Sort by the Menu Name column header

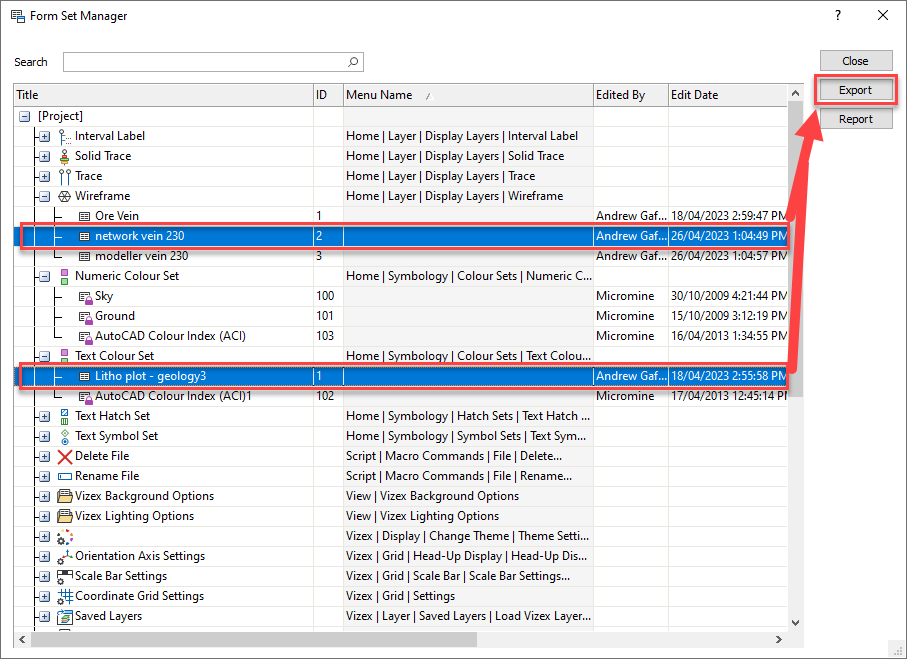pos(379,95)
